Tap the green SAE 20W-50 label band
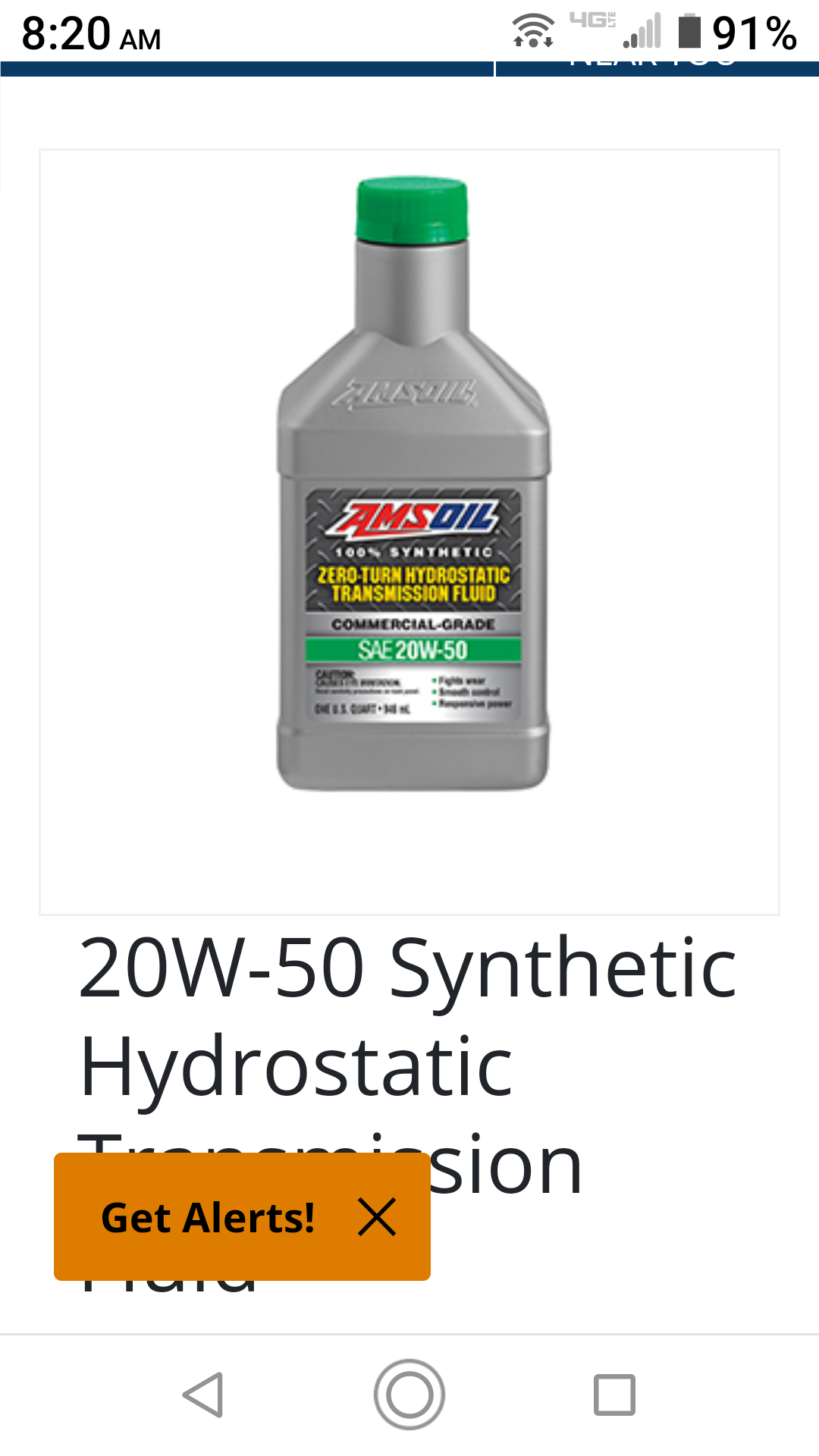The image size is (819, 1456). pyautogui.click(x=413, y=650)
